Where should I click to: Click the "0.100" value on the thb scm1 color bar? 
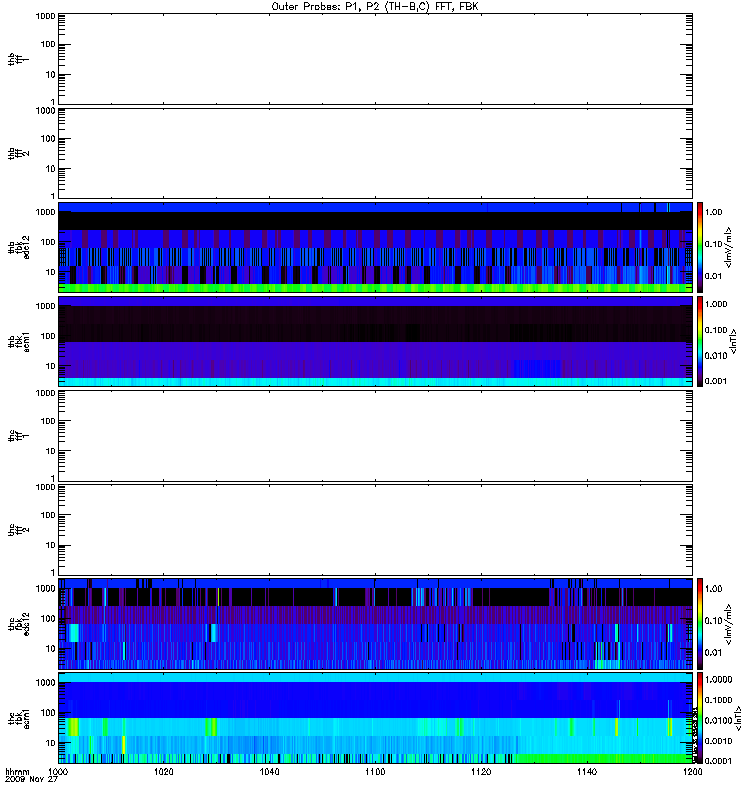[716, 330]
